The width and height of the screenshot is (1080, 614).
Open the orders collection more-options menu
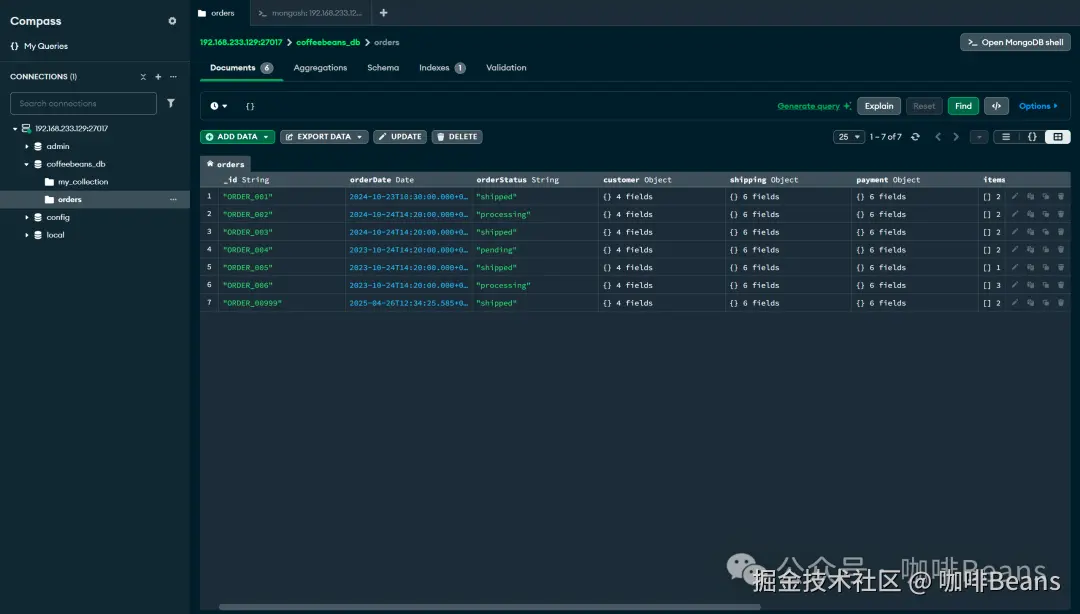(174, 200)
